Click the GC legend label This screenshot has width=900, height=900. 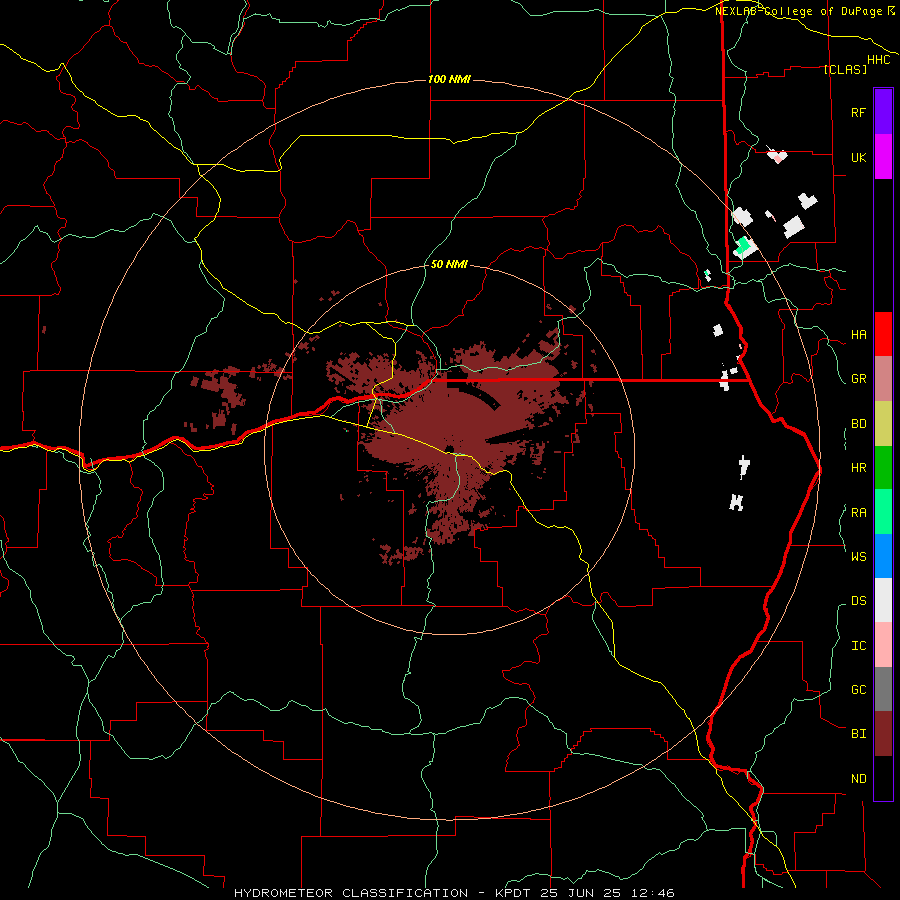pos(858,689)
